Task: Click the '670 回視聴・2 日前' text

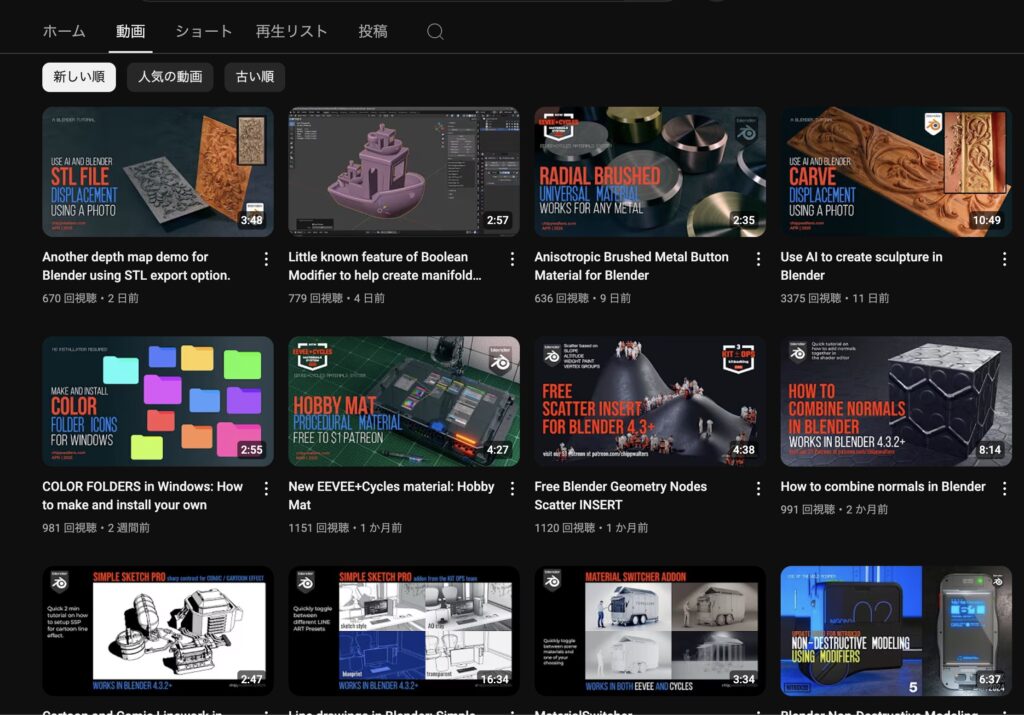Action: 90,298
